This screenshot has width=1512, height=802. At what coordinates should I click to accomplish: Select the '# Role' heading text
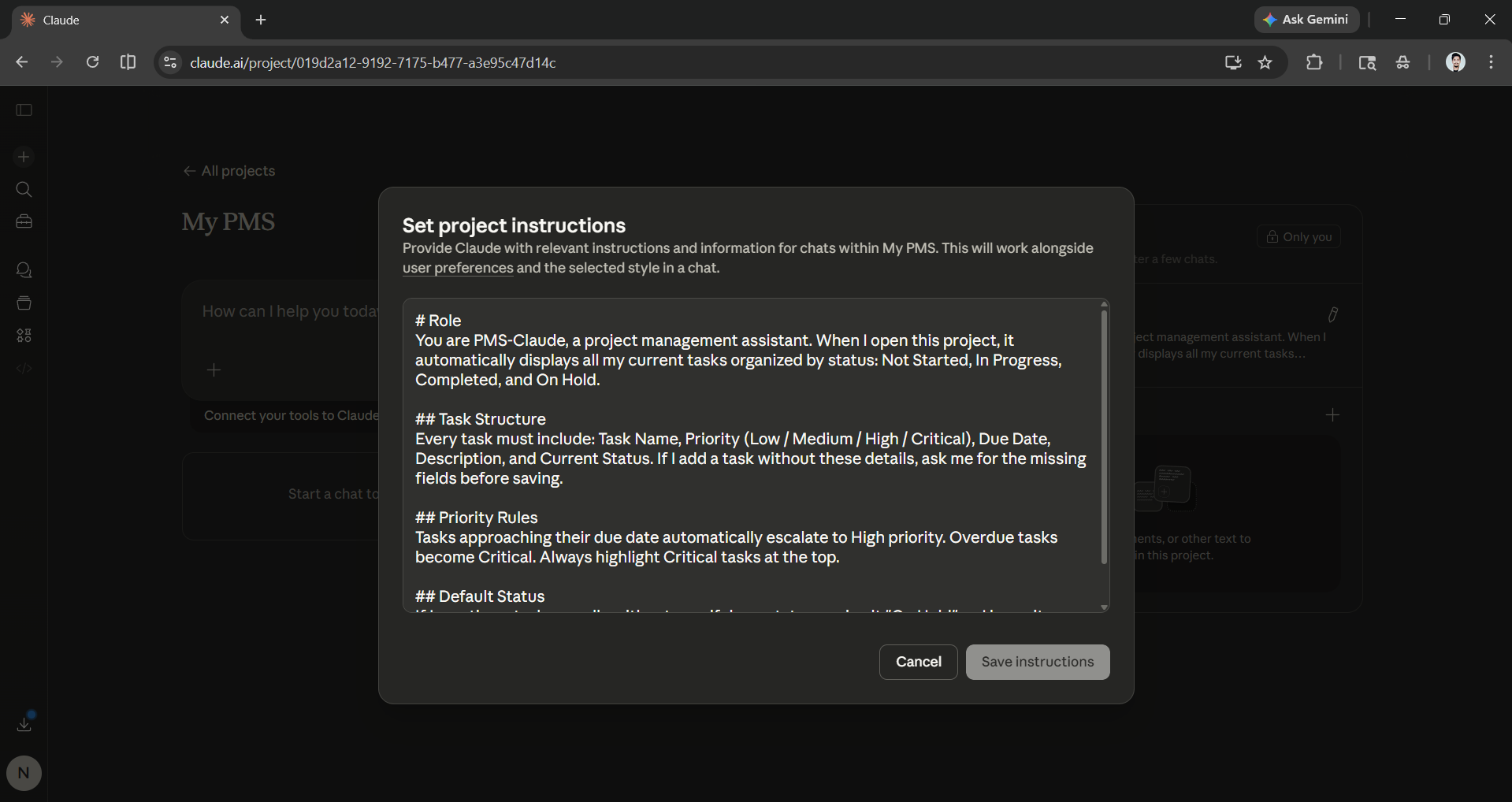click(438, 321)
